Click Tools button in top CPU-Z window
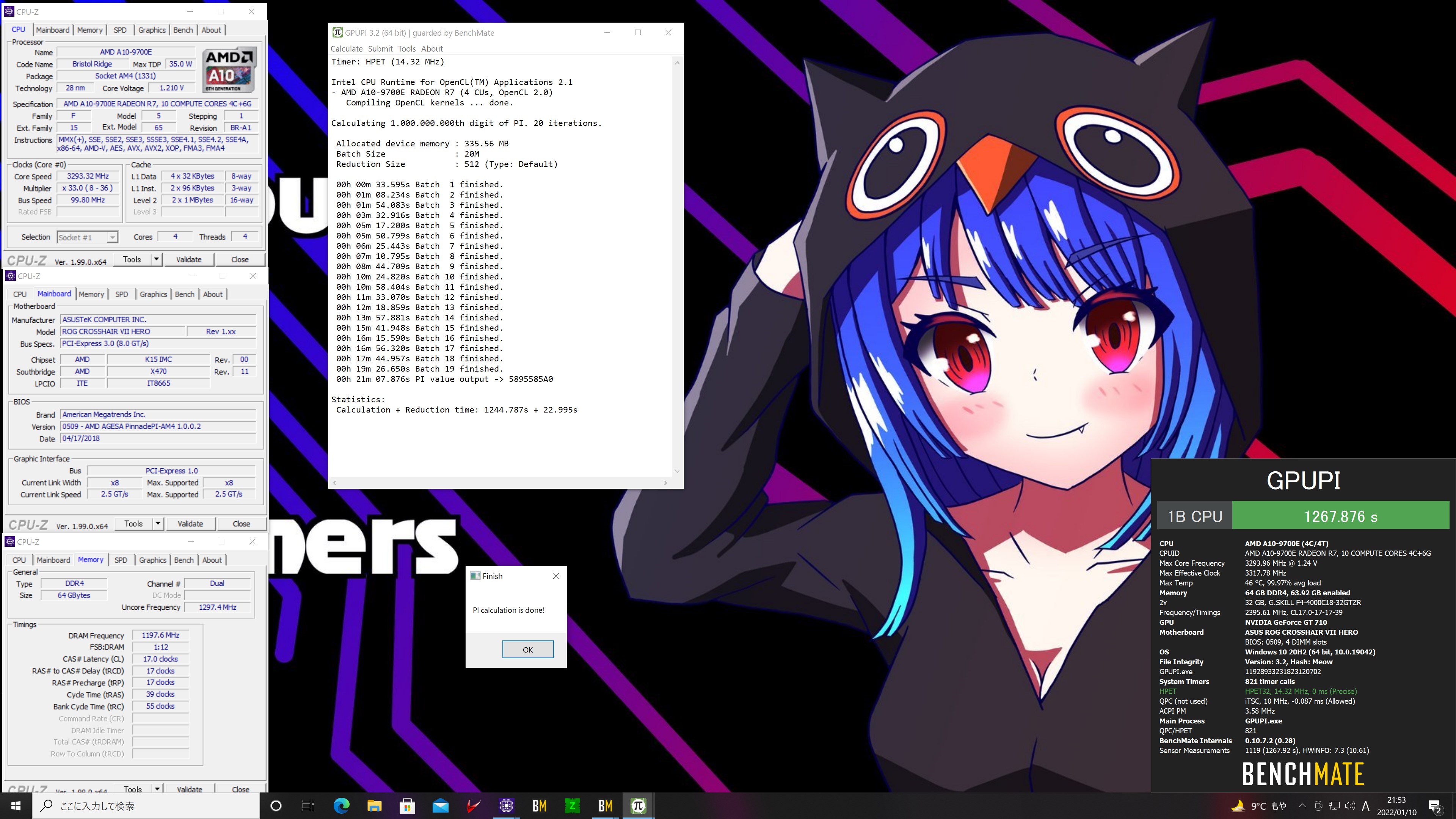This screenshot has height=819, width=1456. pos(132,259)
